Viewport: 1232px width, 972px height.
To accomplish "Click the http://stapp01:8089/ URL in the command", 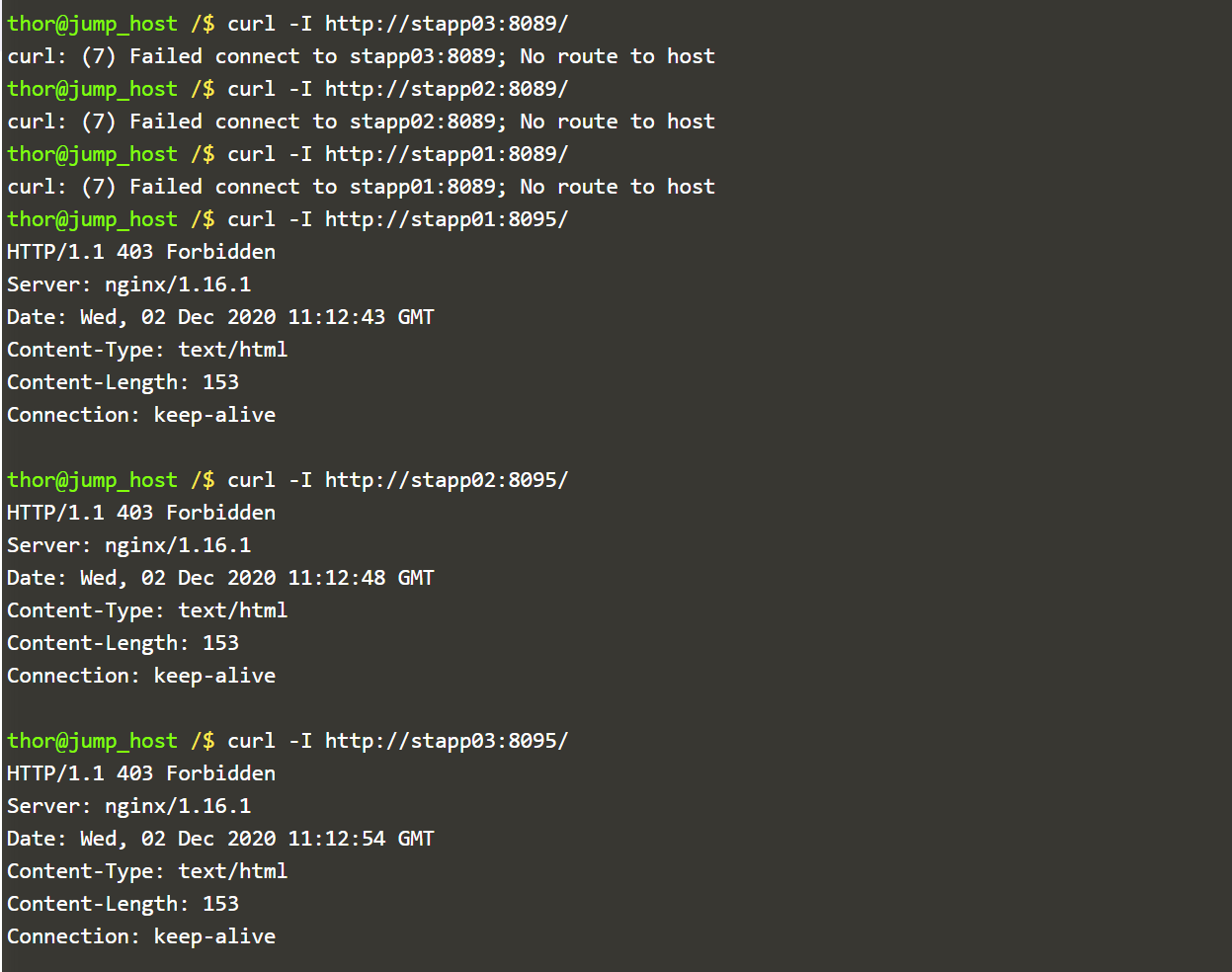I will (447, 154).
